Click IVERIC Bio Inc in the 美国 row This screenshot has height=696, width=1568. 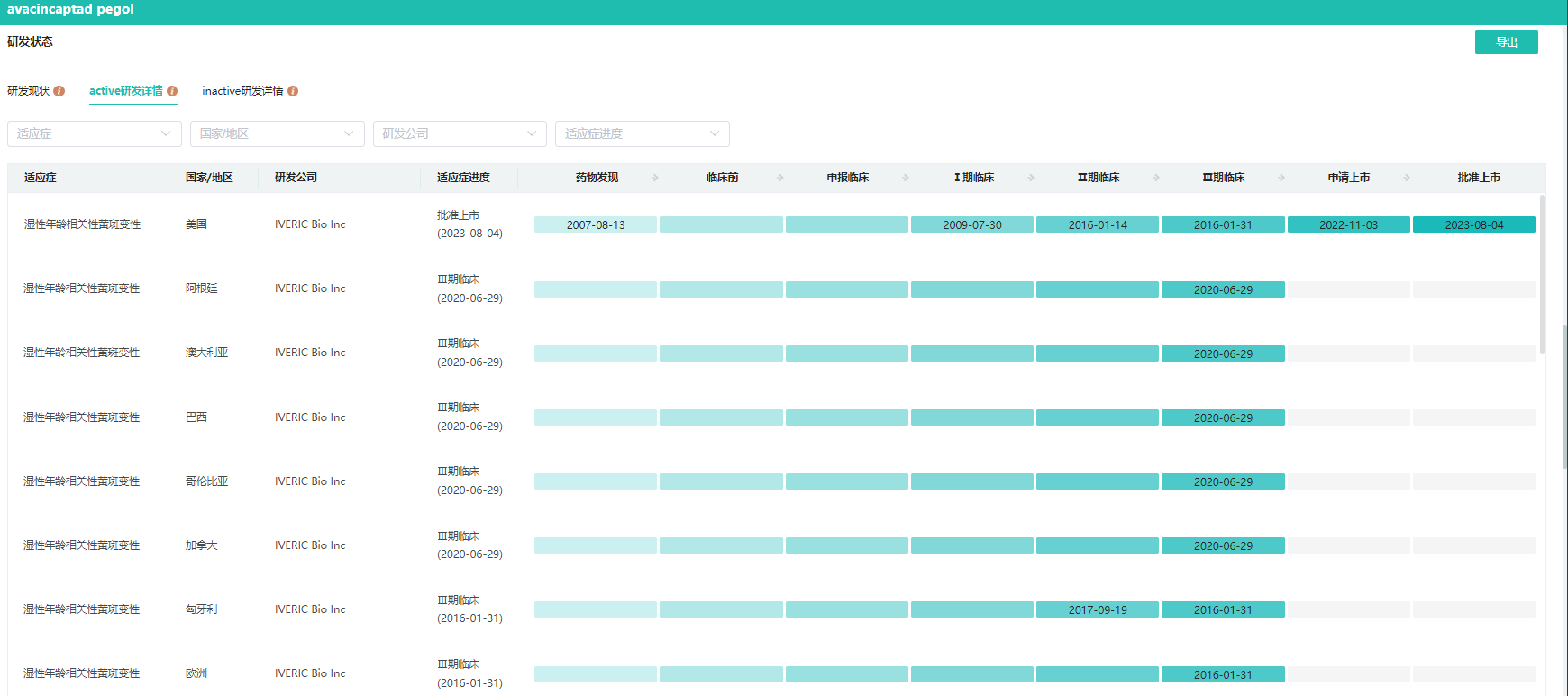click(310, 224)
